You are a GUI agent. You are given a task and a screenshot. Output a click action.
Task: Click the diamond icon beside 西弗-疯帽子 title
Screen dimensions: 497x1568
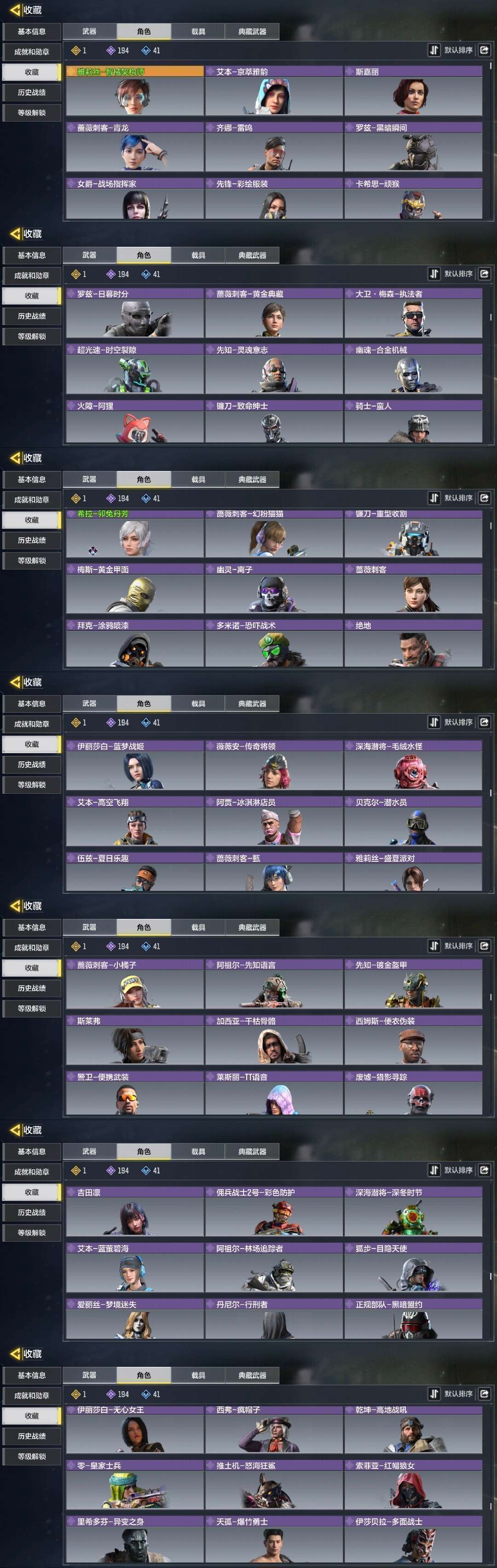(210, 1410)
